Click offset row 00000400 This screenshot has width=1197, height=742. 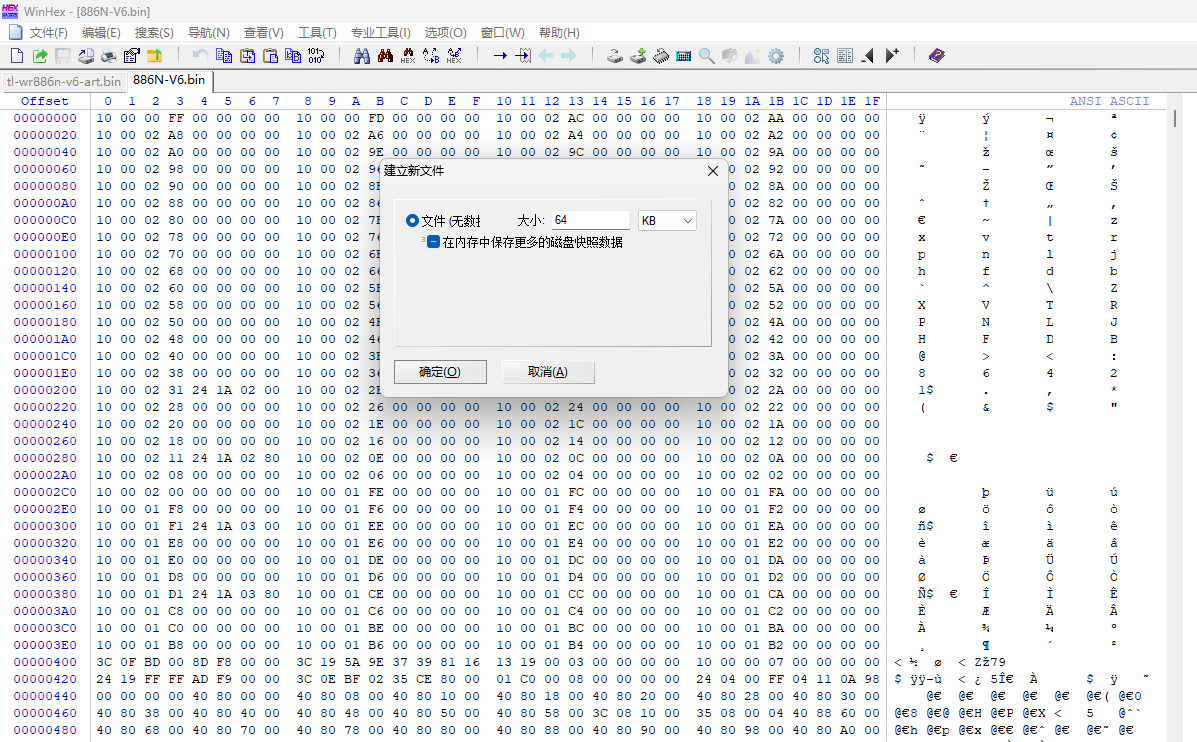[45, 662]
